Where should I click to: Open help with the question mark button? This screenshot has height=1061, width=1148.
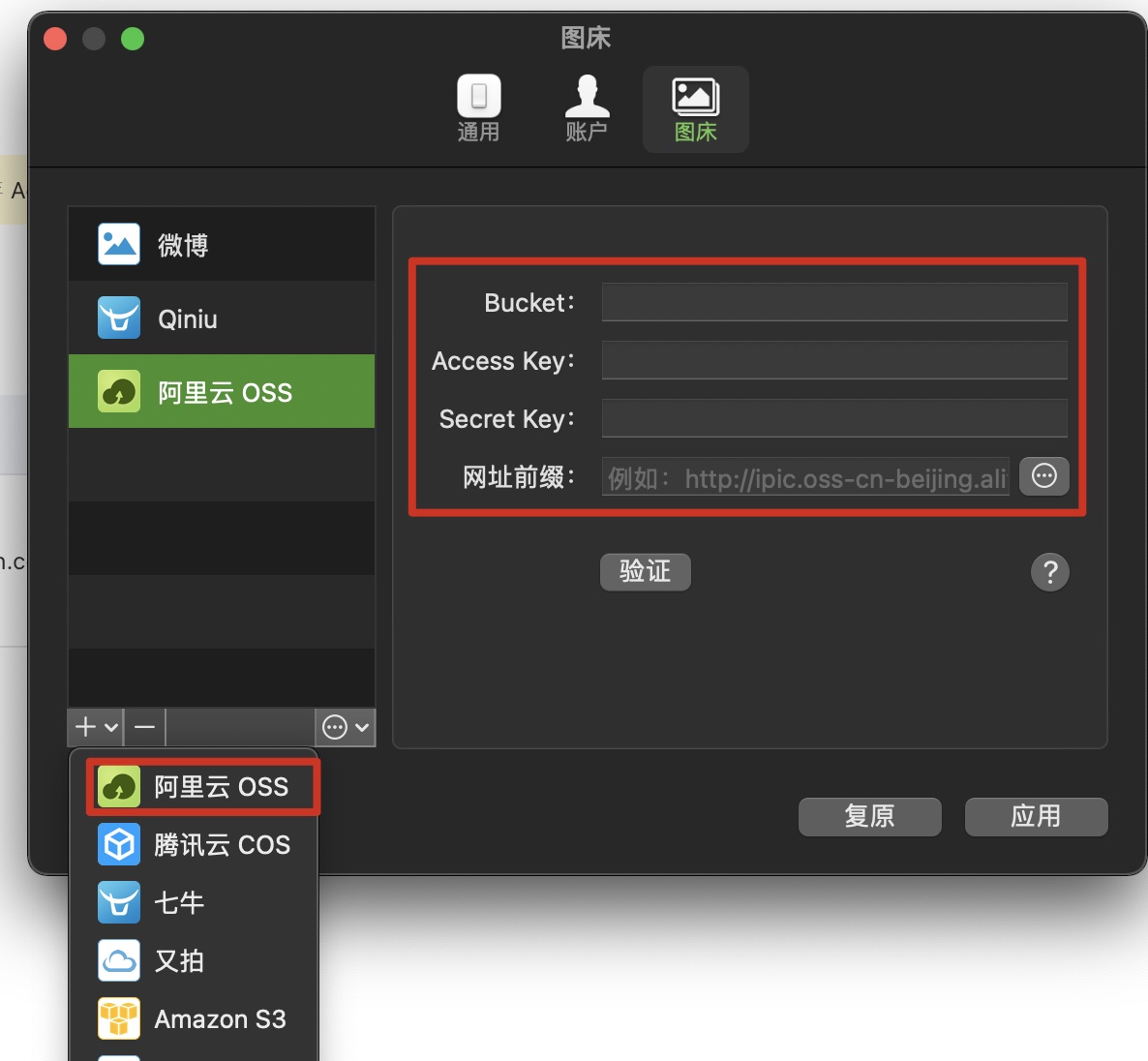coord(1049,572)
